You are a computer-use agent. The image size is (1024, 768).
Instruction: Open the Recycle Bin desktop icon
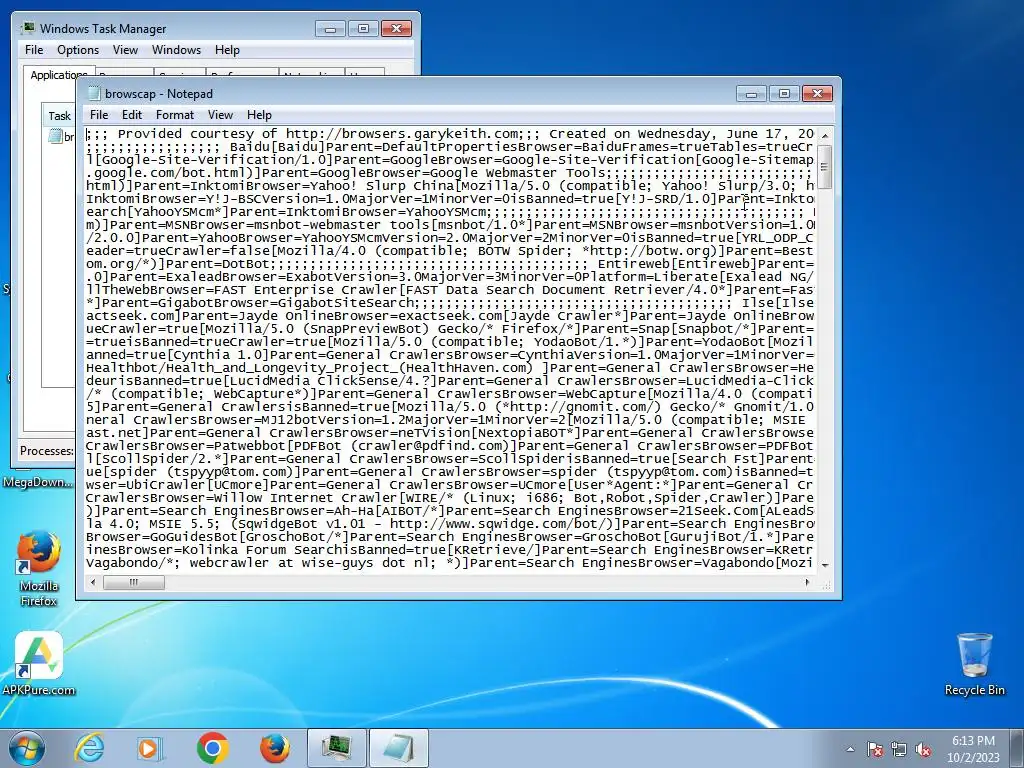[974, 664]
